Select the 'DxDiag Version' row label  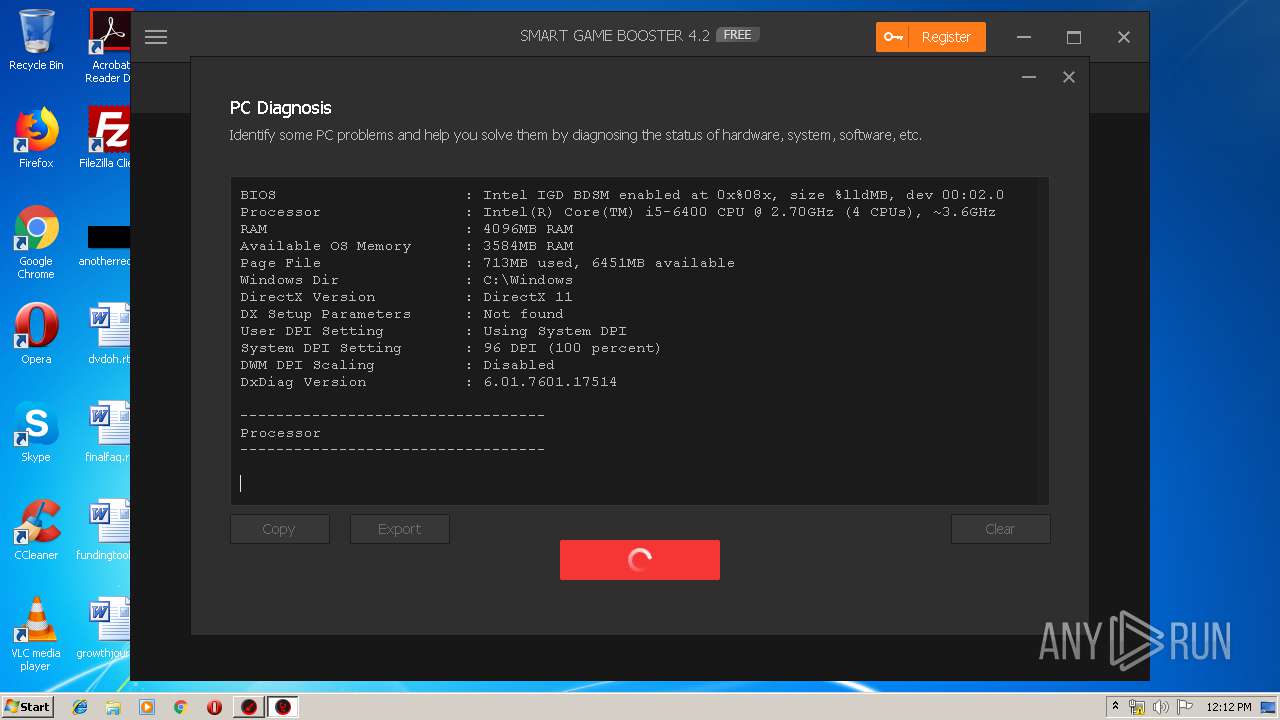(x=303, y=382)
